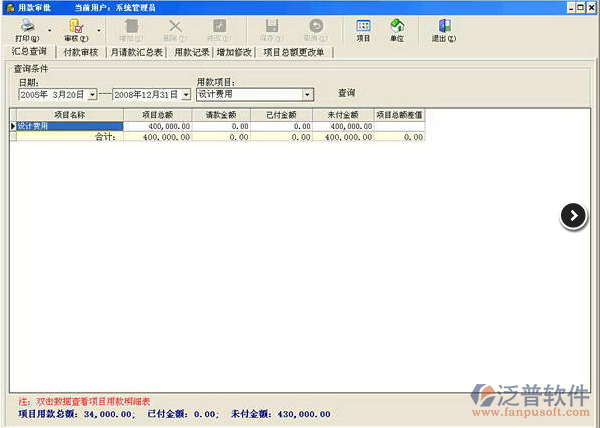Expand the 审核 audit dropdown arrow

point(99,30)
